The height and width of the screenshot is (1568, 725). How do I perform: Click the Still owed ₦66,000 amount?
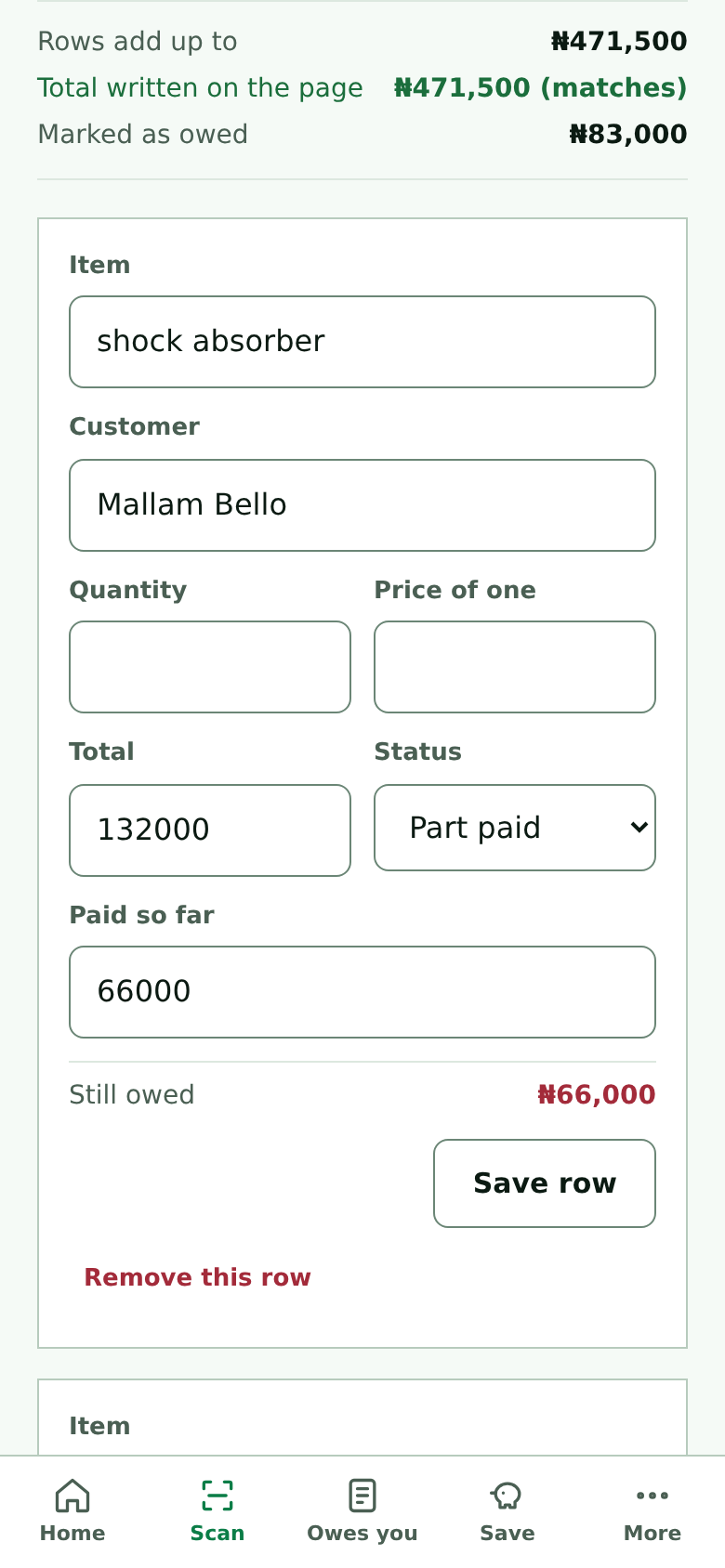[597, 1095]
